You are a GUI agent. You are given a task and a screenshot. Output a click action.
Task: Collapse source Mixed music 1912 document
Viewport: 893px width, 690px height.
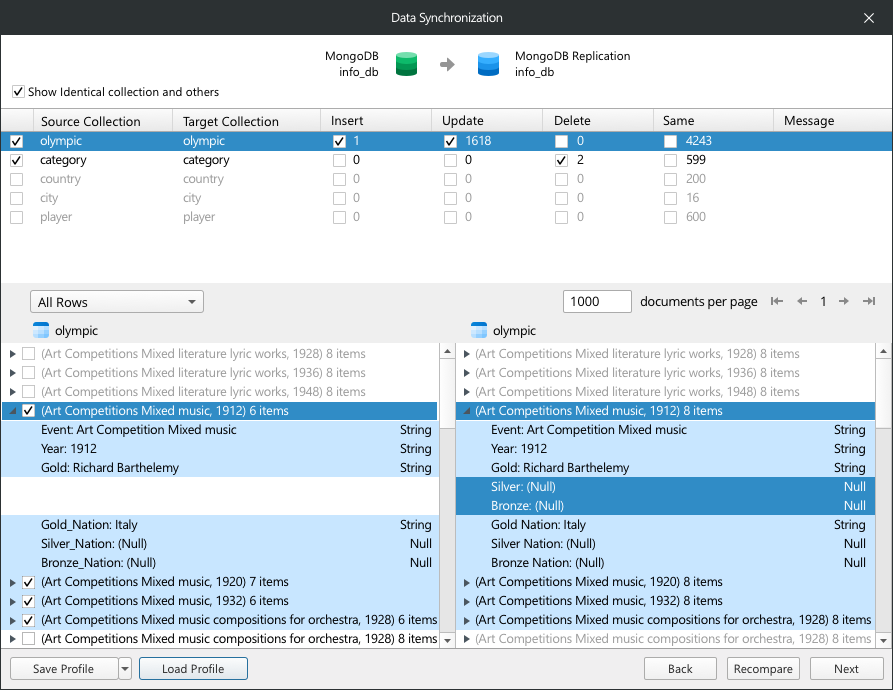tap(13, 410)
